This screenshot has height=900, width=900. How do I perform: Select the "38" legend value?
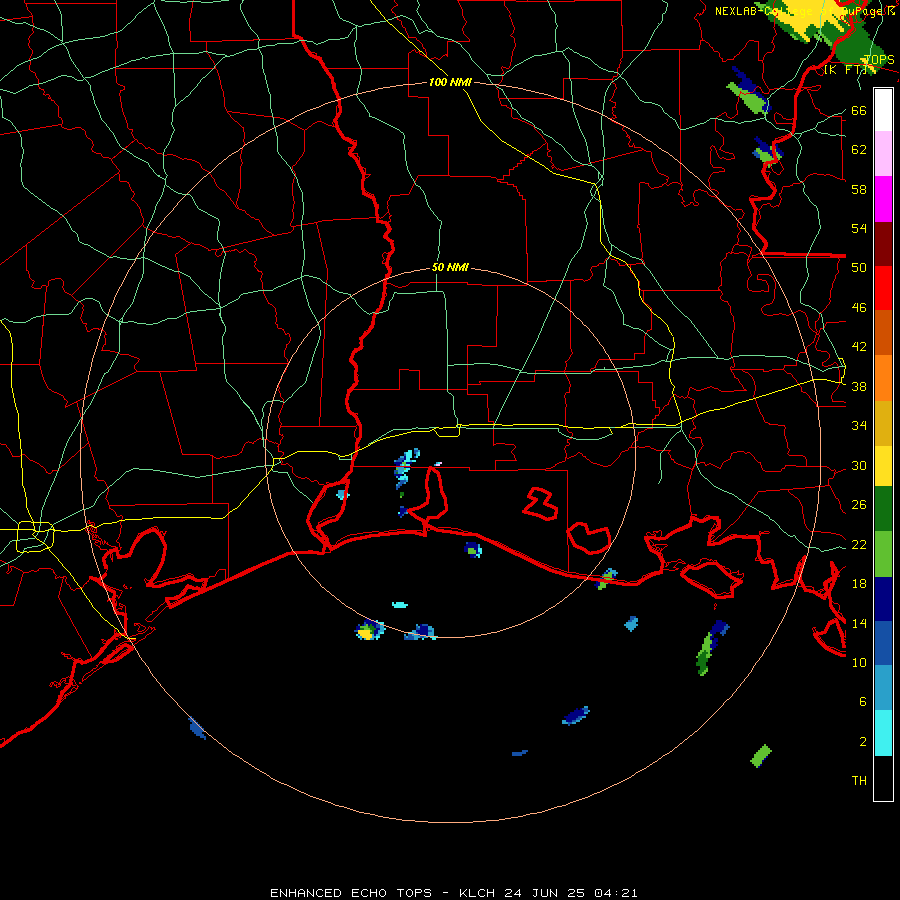(859, 387)
